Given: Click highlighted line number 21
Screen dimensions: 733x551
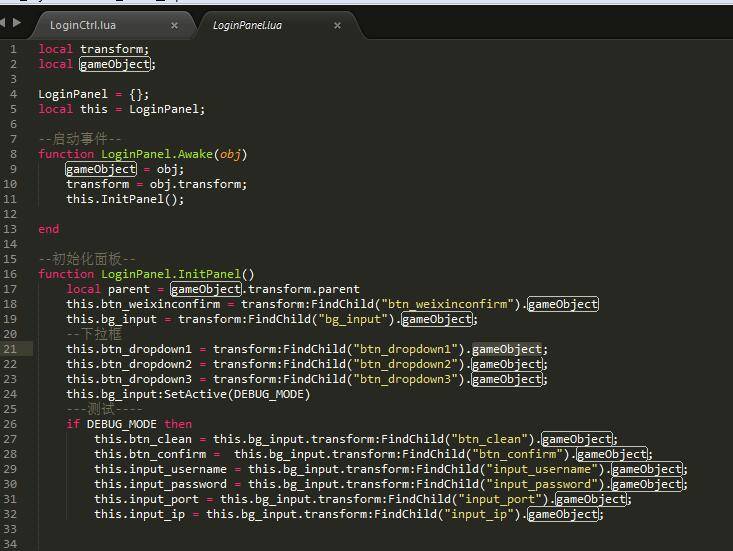Looking at the screenshot, I should coord(10,349).
